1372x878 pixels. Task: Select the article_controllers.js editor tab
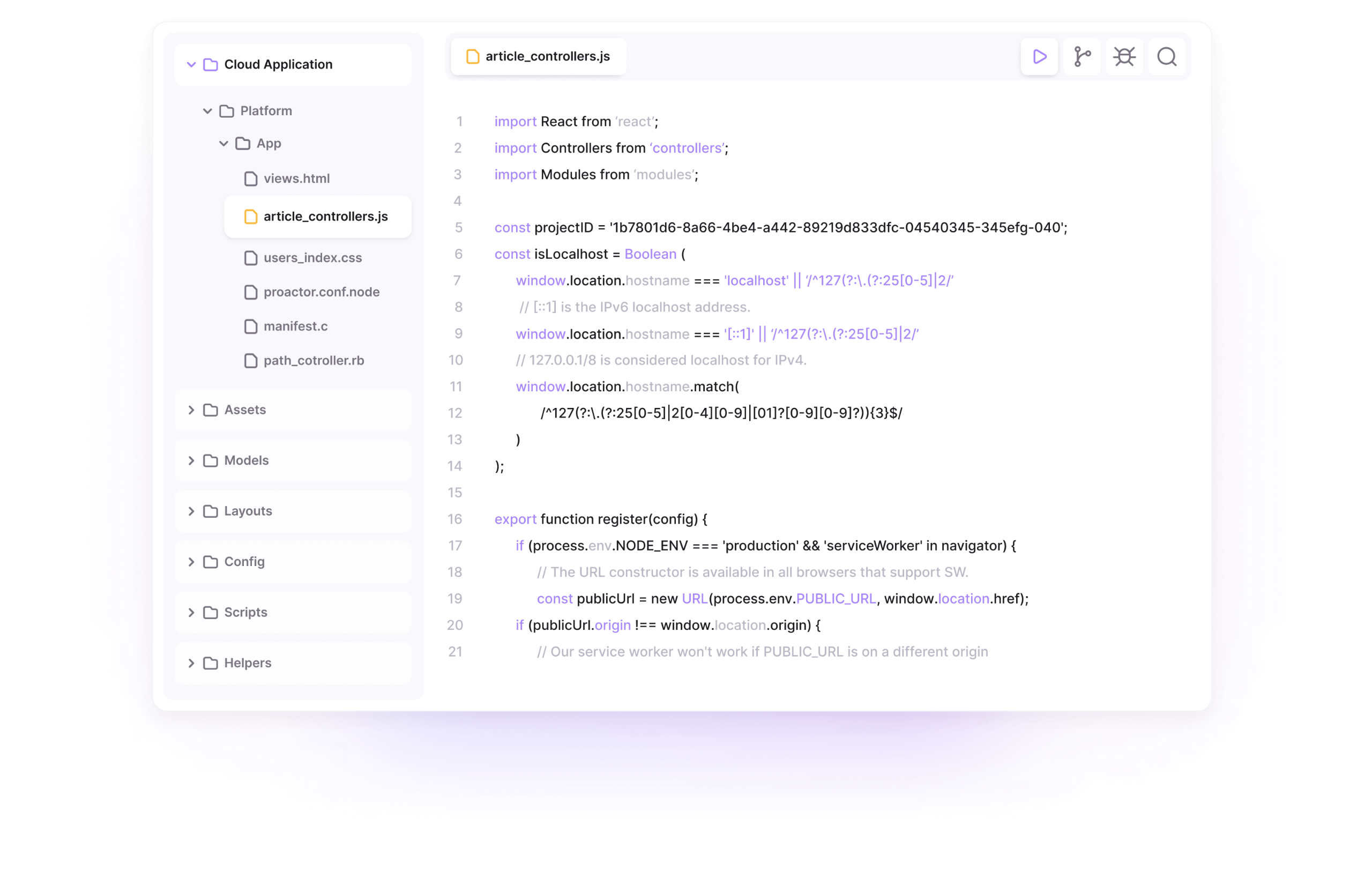point(538,56)
